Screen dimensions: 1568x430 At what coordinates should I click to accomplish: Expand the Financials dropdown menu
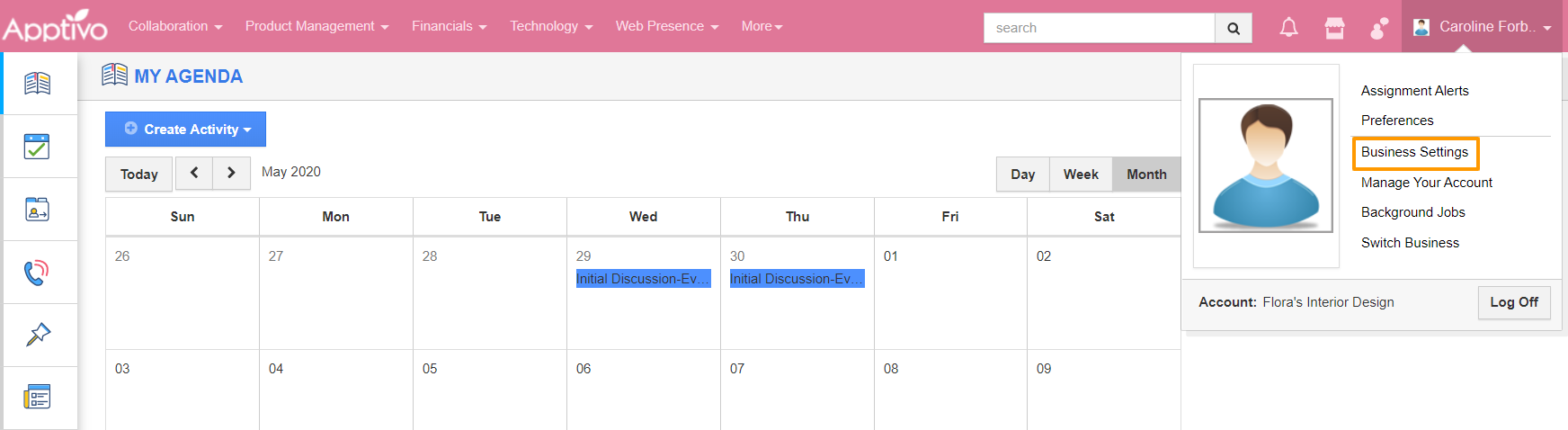click(x=449, y=26)
